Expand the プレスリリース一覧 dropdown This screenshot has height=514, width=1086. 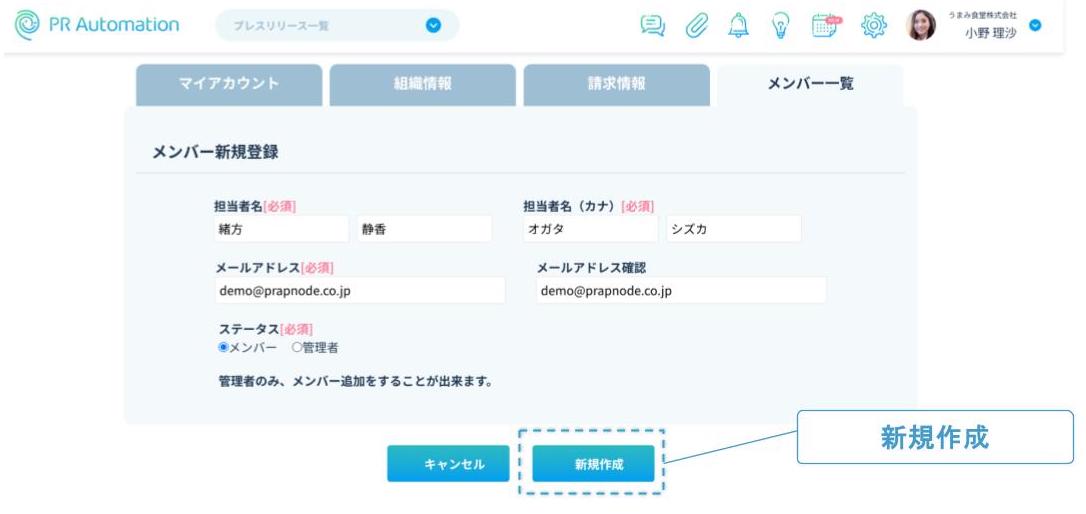click(x=433, y=26)
